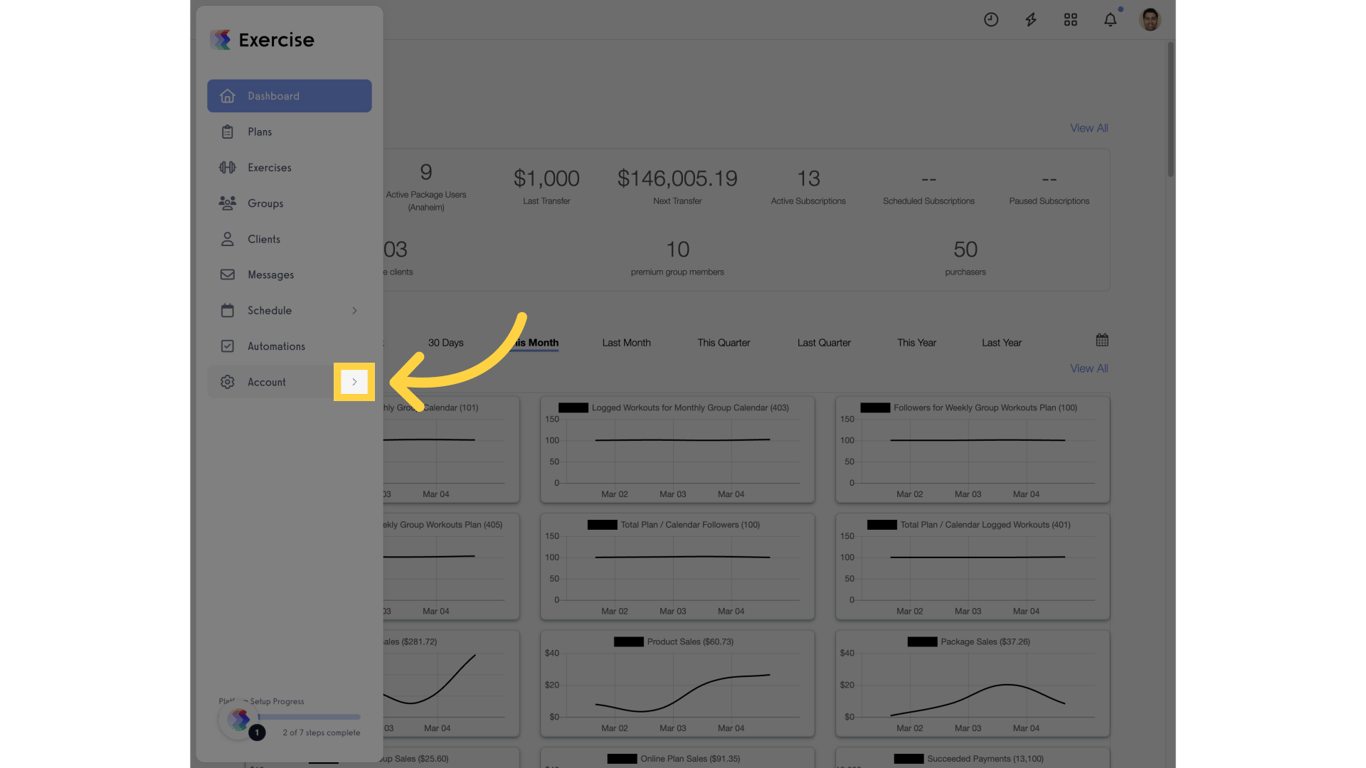Select the Exercises dumbbell icon in sidebar
This screenshot has width=1366, height=768.
(227, 167)
